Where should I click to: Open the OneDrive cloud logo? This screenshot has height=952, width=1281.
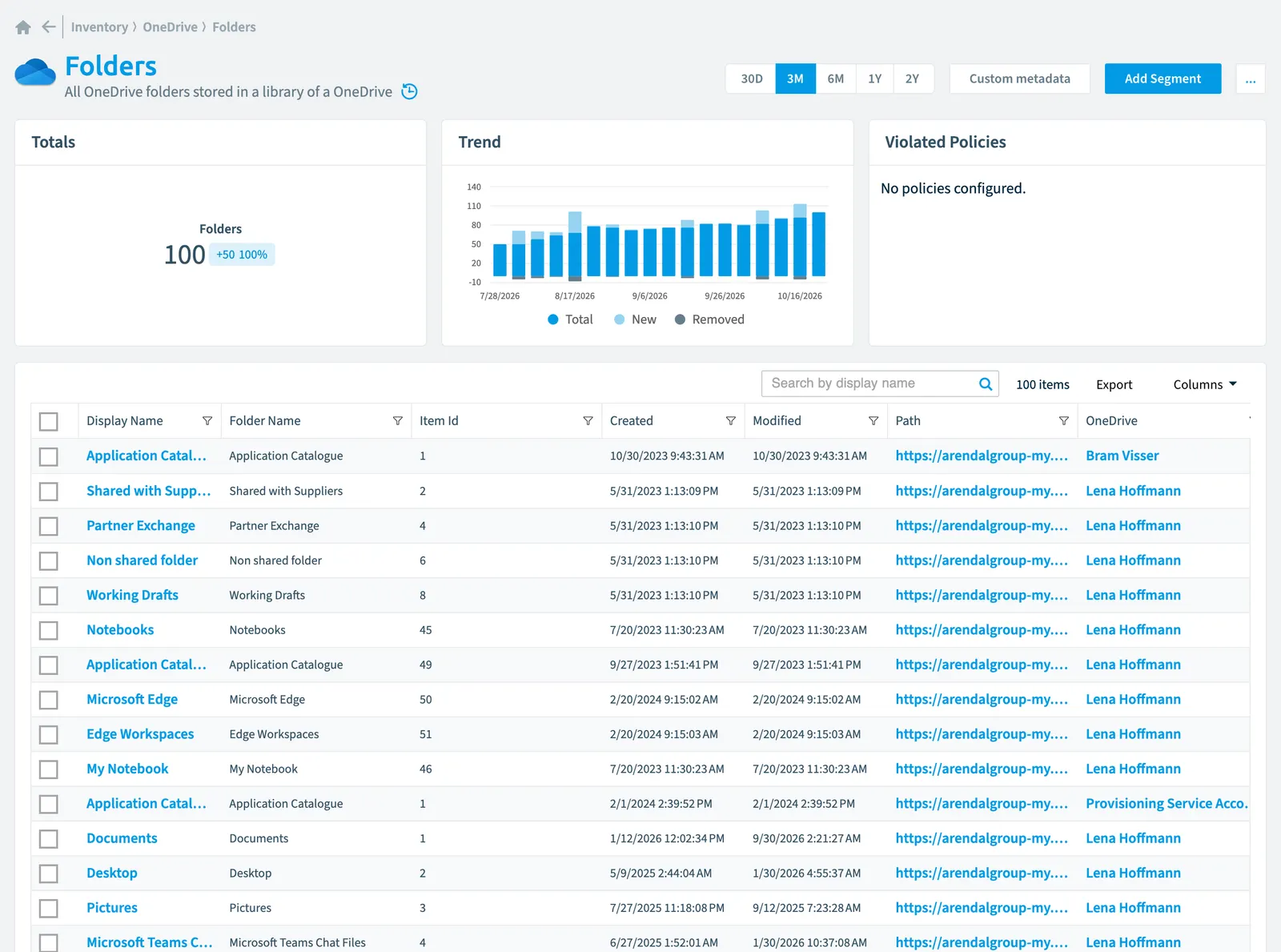(35, 72)
